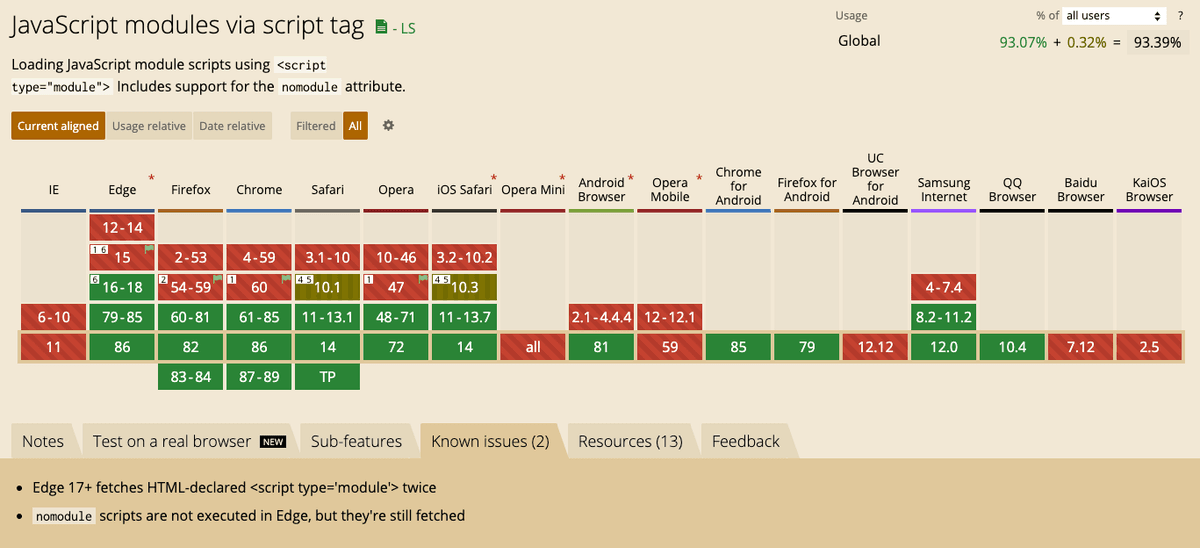Screen dimensions: 1200x548
Task: Click the flag icon on Opera 47 cell
Action: click(x=423, y=278)
